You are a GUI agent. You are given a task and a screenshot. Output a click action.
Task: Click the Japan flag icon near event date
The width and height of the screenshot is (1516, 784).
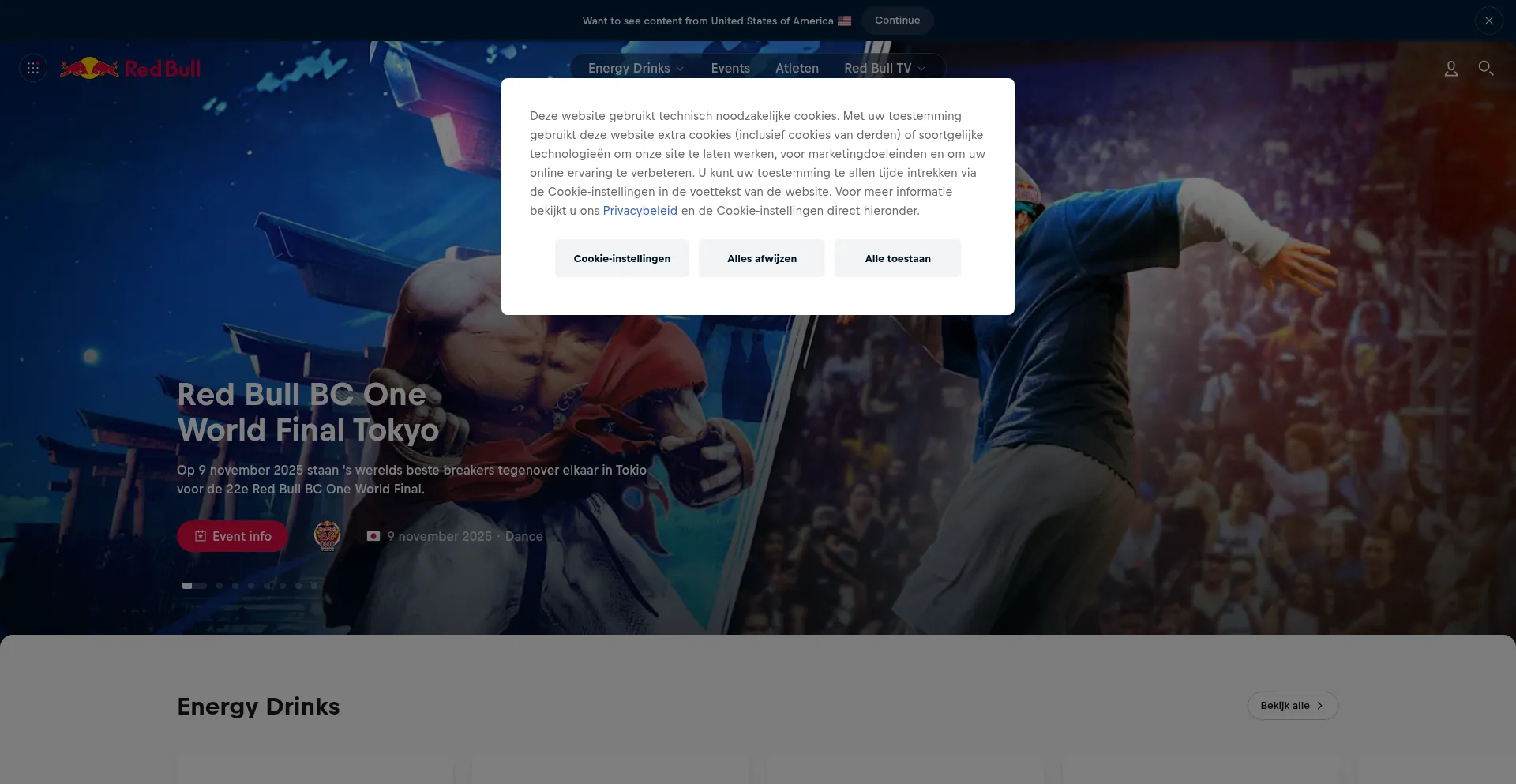click(373, 536)
